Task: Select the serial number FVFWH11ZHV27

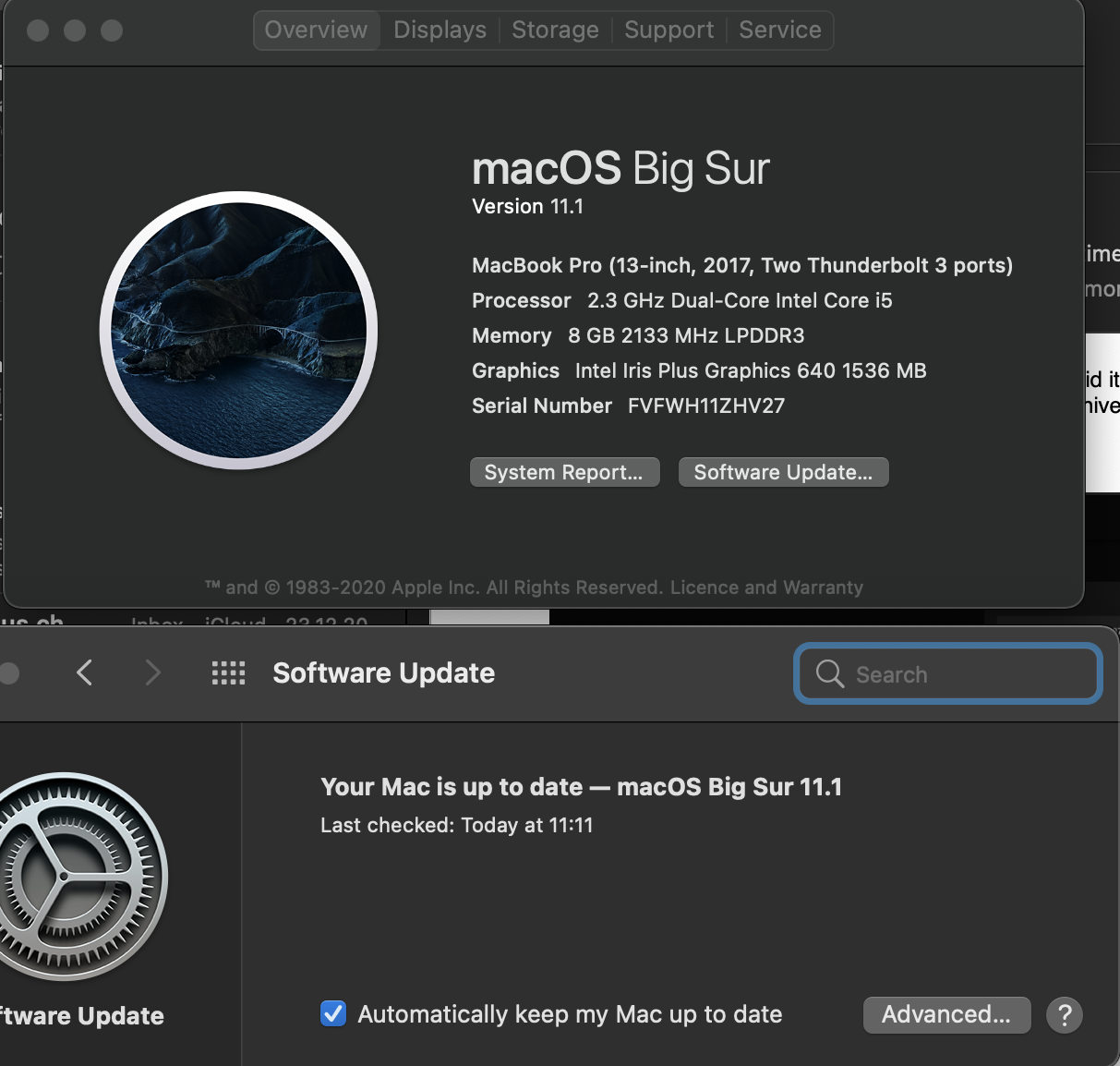Action: click(706, 406)
